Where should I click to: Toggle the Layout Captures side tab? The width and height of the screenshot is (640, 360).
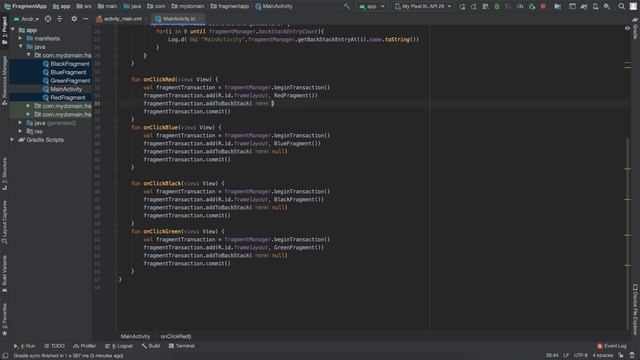(x=4, y=223)
